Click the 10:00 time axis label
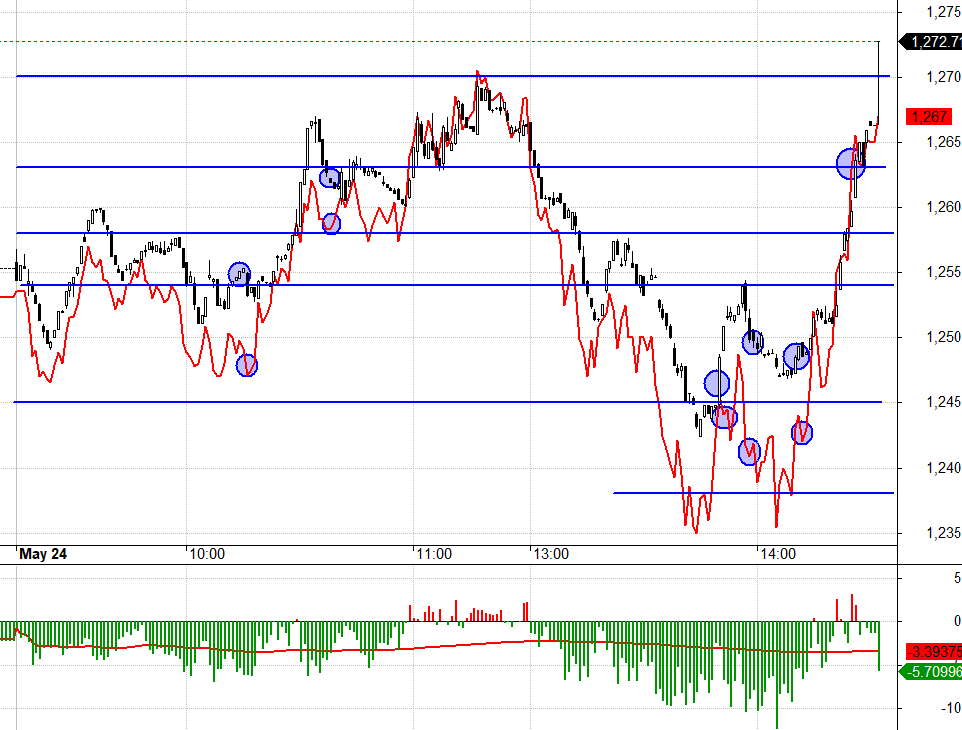Screen dimensions: 962x730 coord(207,554)
